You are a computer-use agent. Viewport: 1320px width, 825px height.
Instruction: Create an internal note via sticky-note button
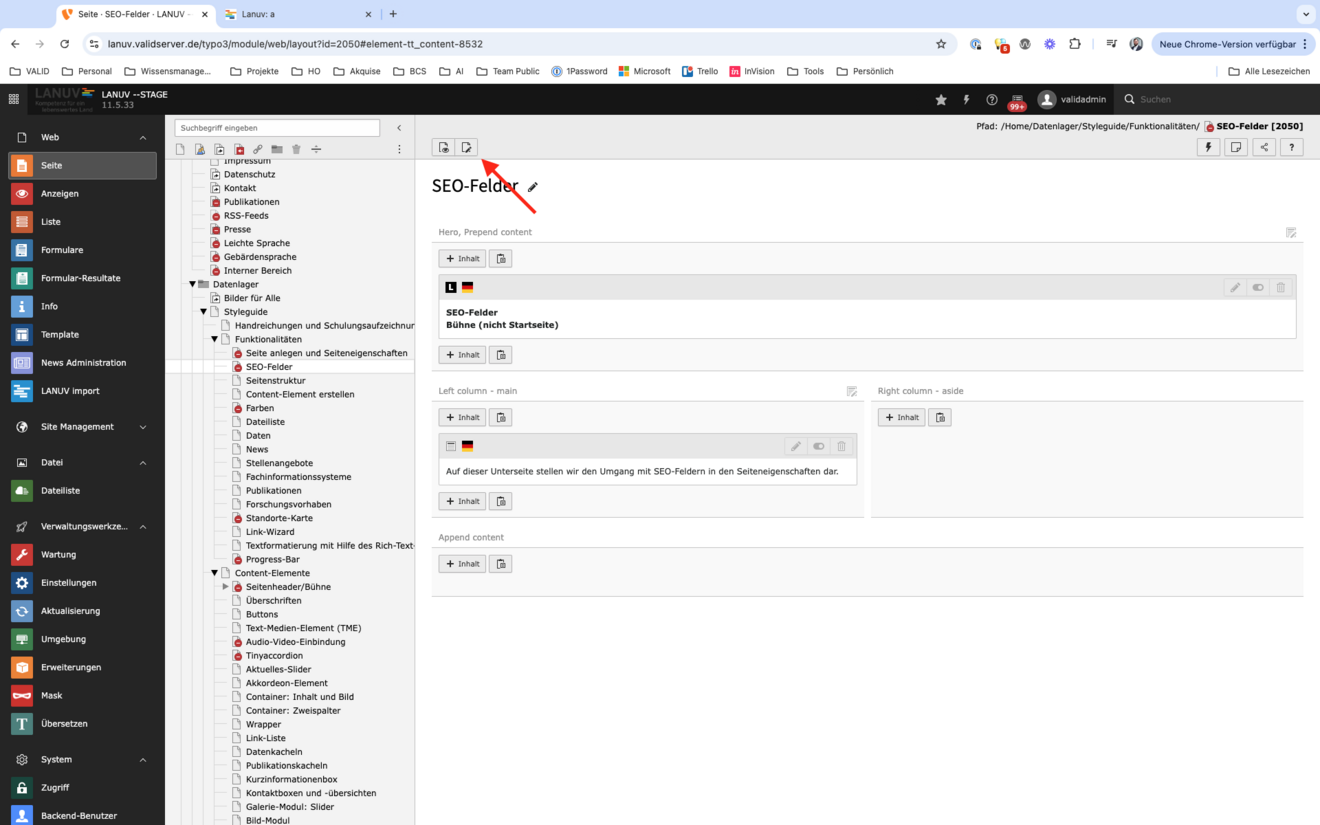coord(1236,148)
